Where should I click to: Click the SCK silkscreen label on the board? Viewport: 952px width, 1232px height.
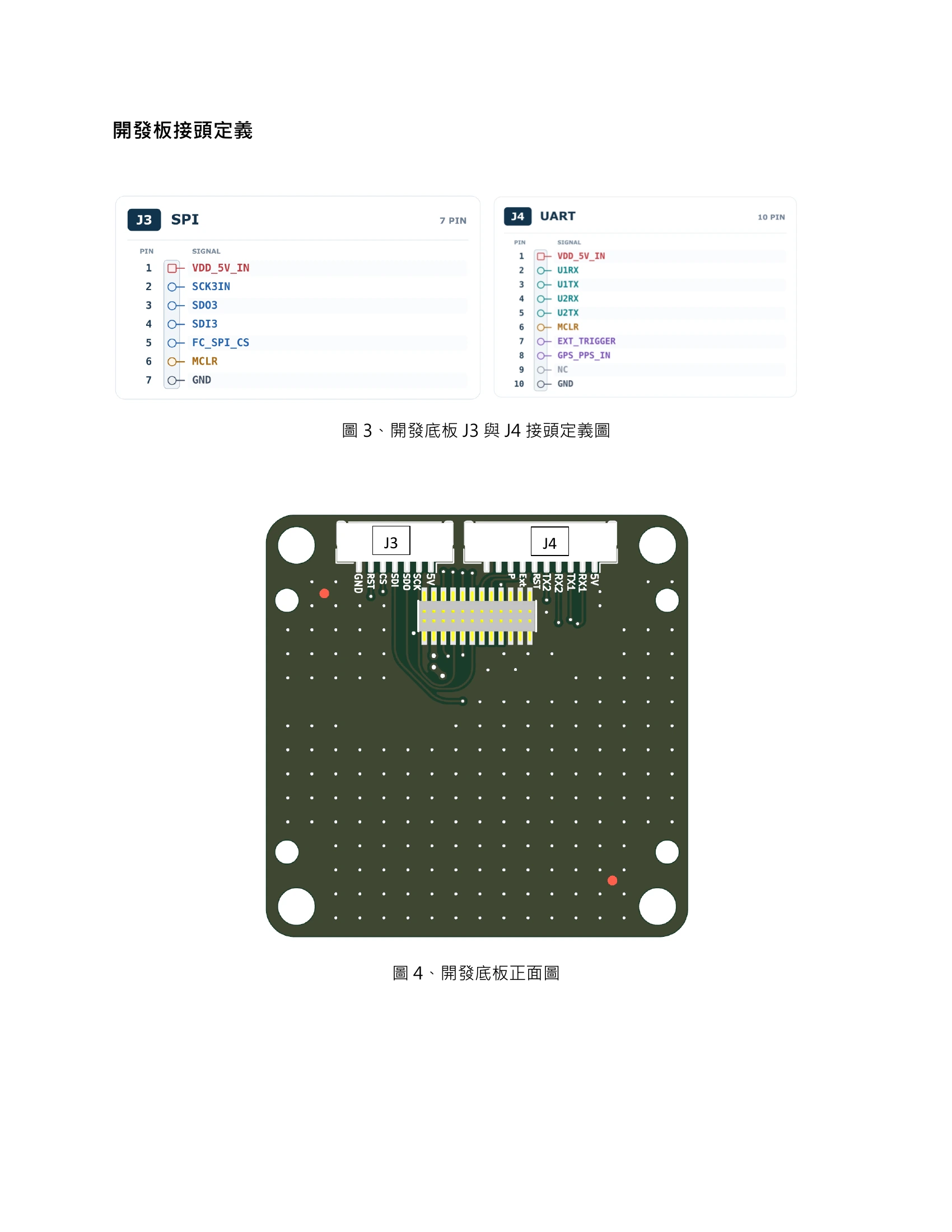[x=417, y=582]
